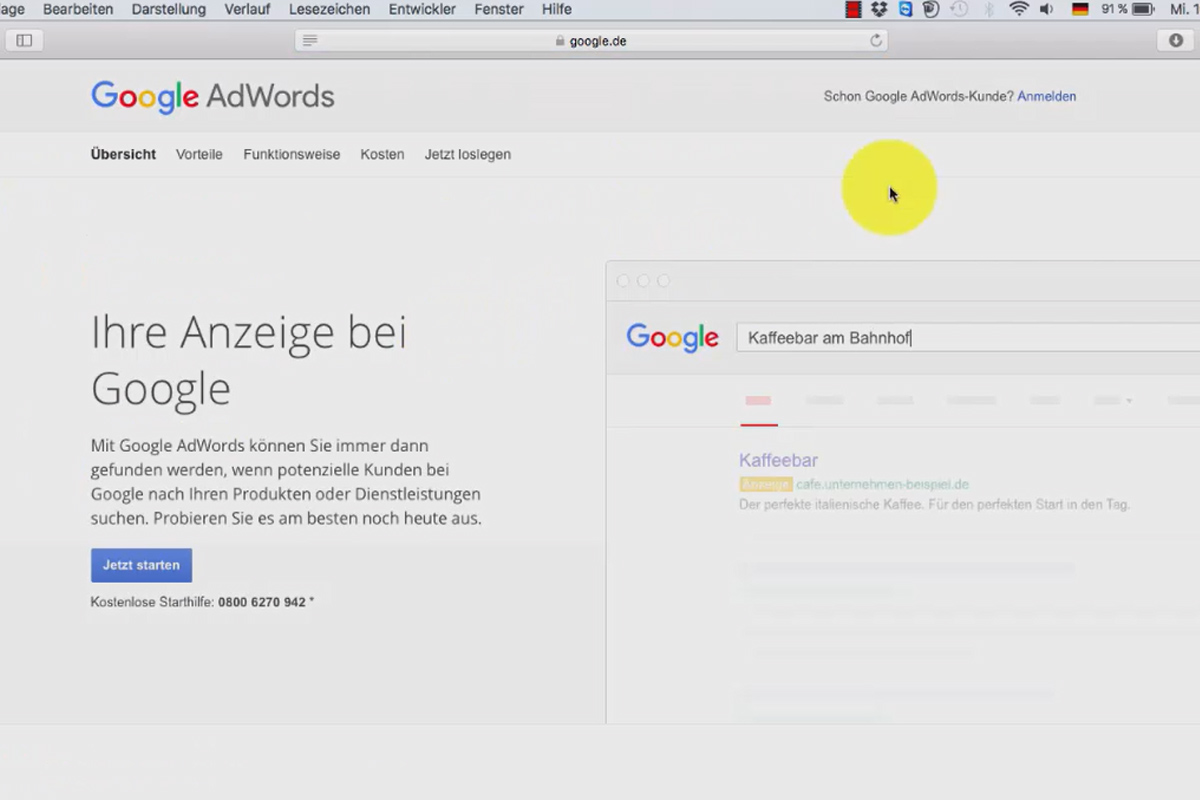
Task: Switch to the Kosten tab
Action: point(382,154)
